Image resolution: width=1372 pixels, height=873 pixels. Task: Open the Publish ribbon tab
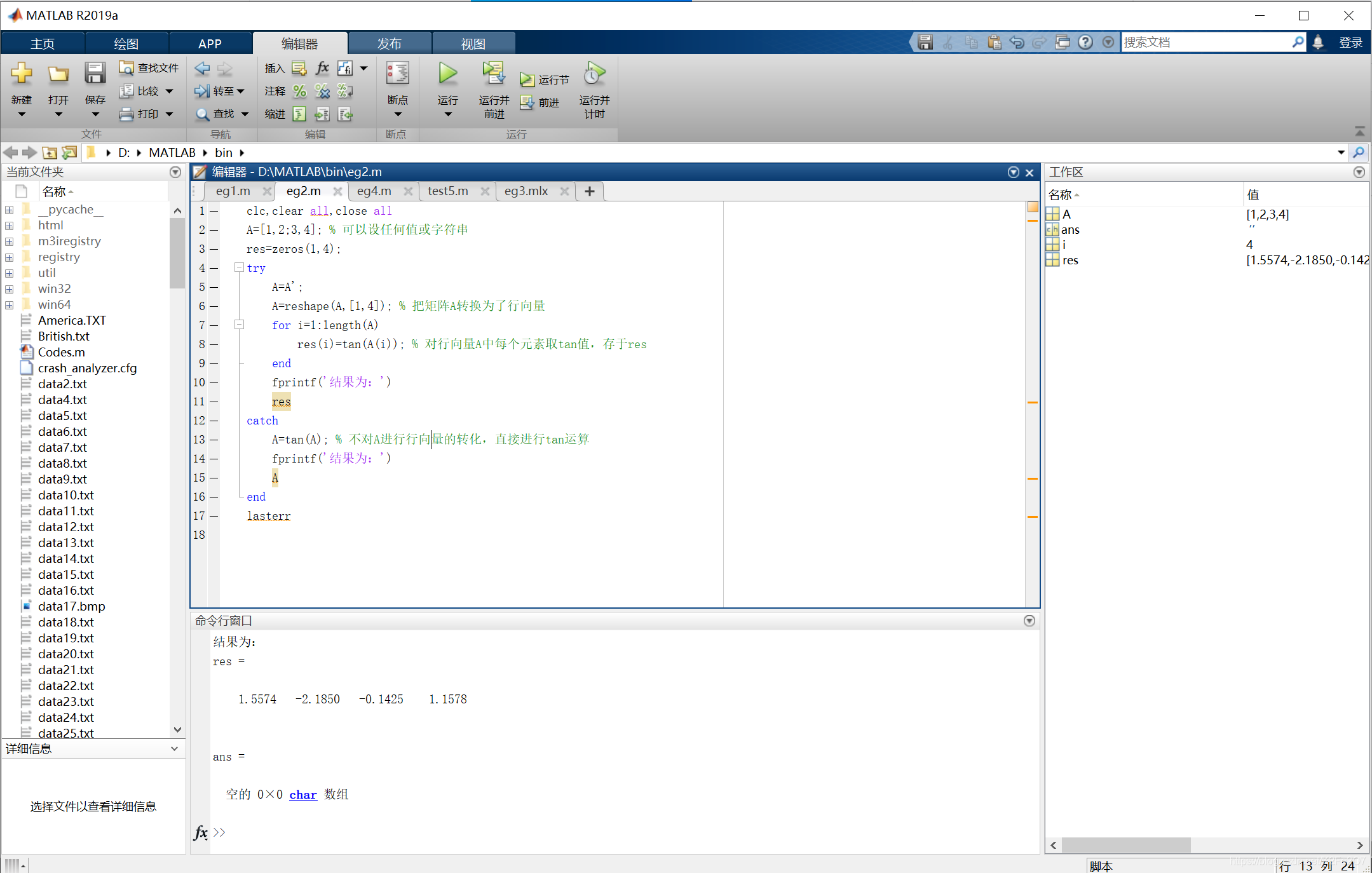[389, 43]
